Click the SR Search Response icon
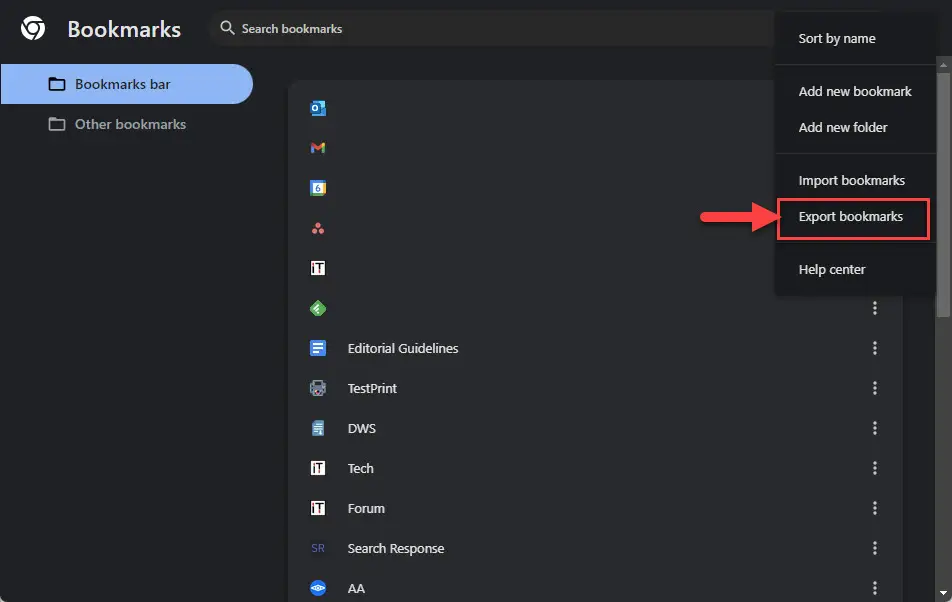This screenshot has width=952, height=602. [x=318, y=549]
